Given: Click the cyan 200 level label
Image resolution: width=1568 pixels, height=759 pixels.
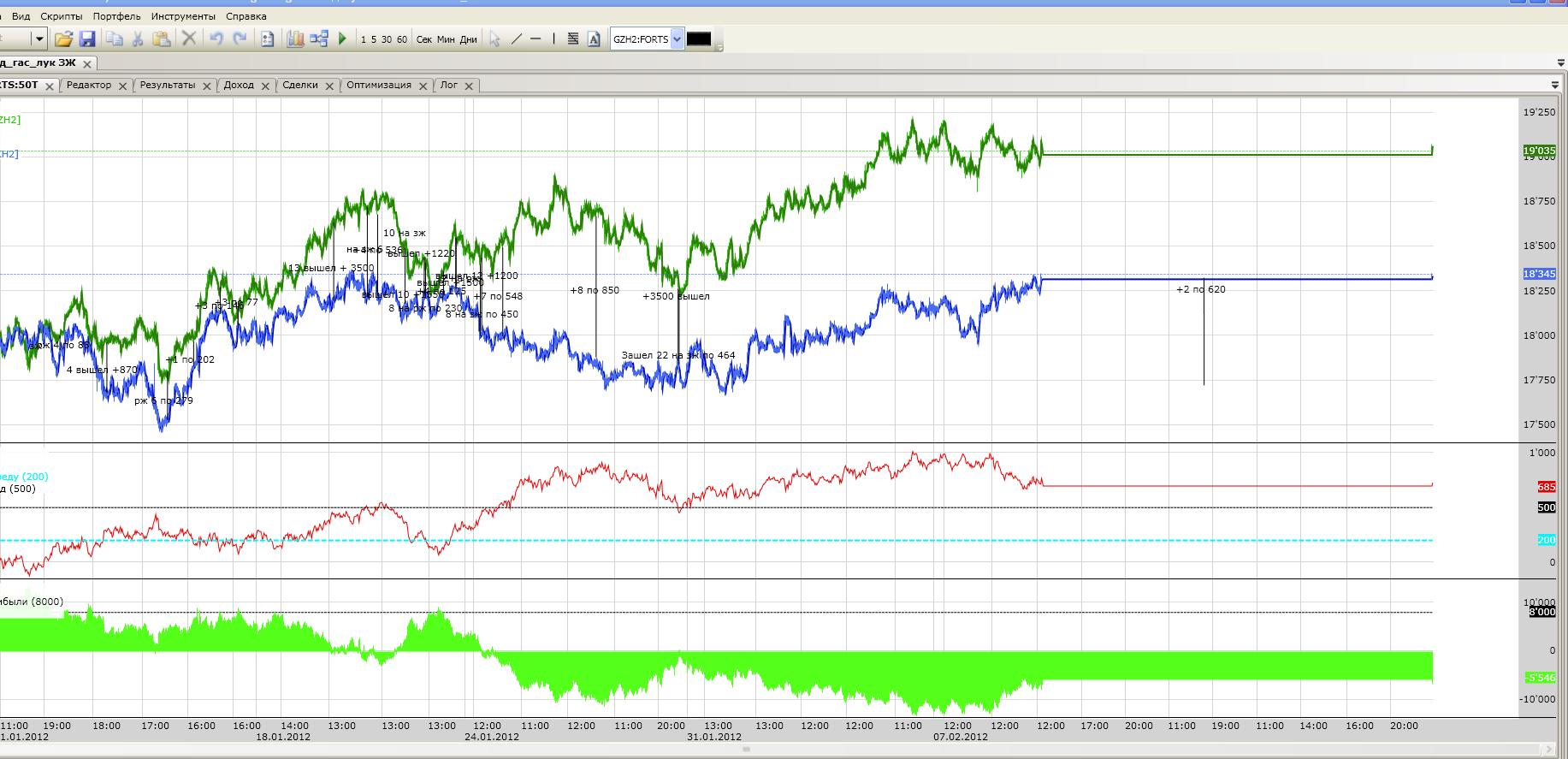Looking at the screenshot, I should point(1547,540).
